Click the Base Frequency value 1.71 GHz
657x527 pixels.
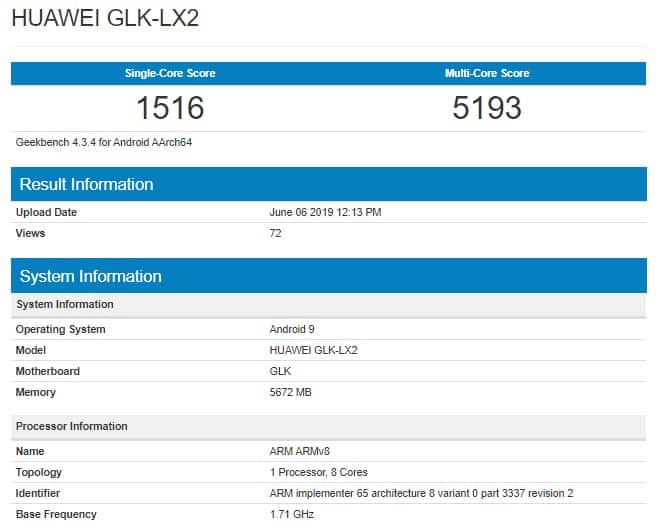point(292,514)
